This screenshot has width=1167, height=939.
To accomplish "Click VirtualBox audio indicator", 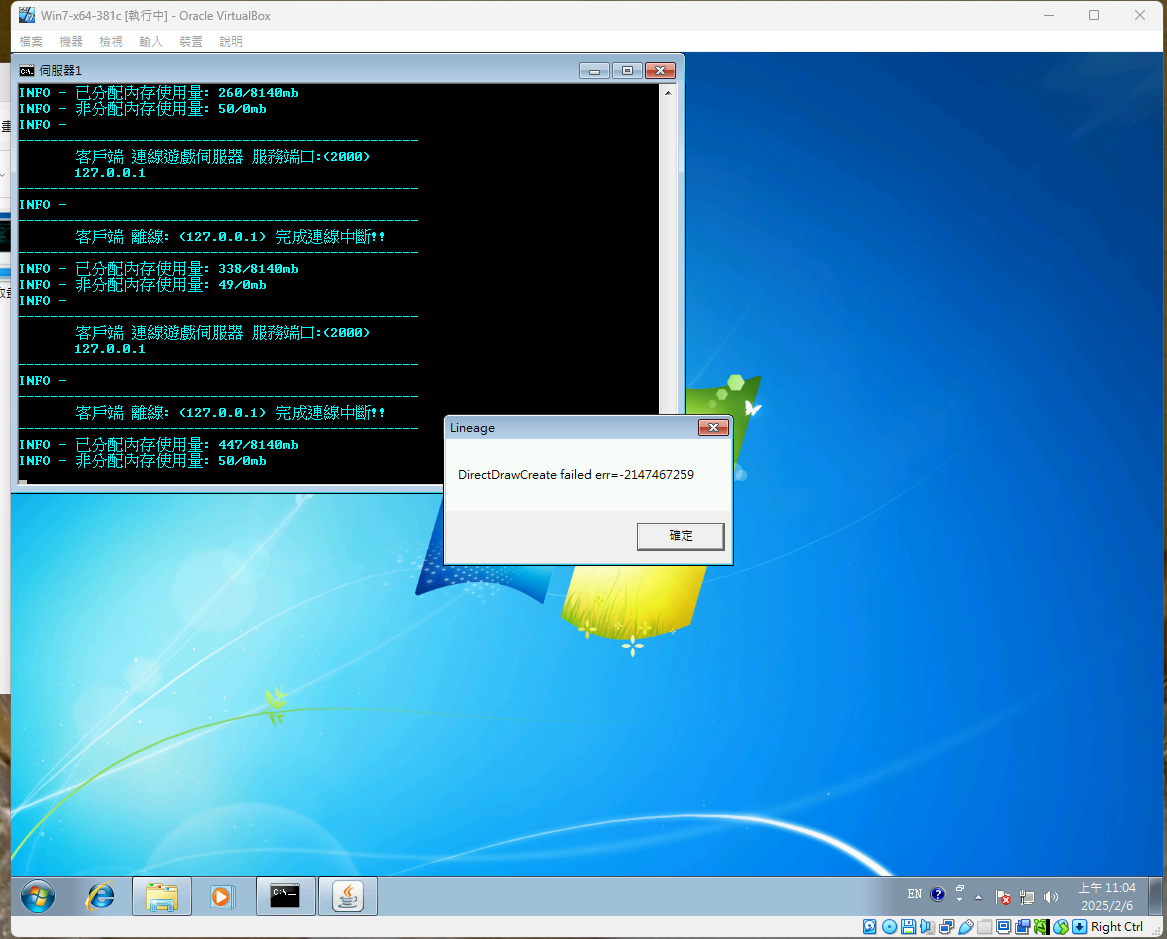I will click(927, 927).
